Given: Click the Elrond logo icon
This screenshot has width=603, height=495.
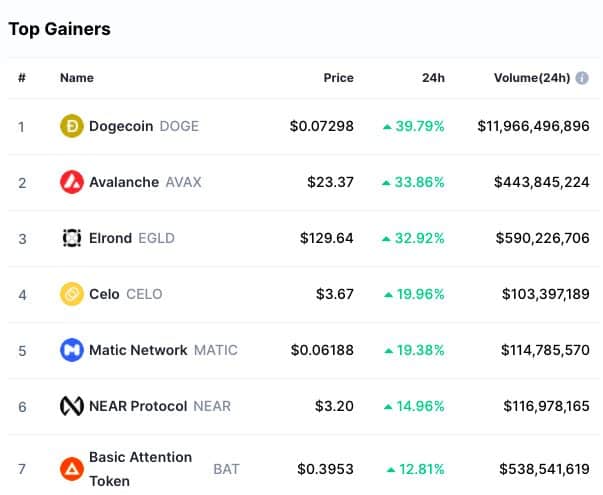Looking at the screenshot, I should pos(72,238).
